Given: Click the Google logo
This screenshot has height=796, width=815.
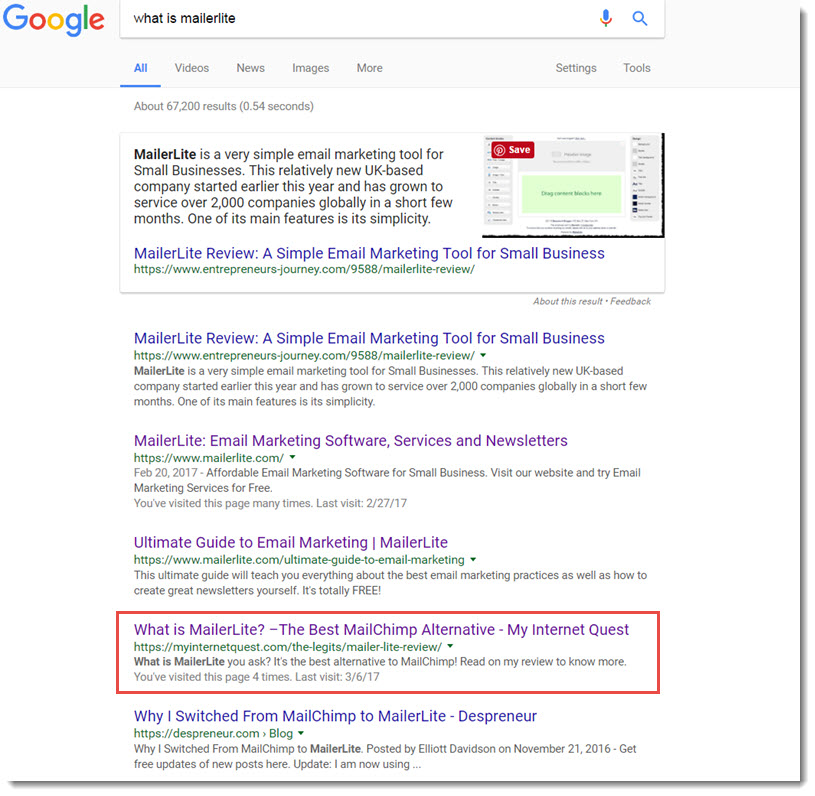Looking at the screenshot, I should pyautogui.click(x=54, y=19).
